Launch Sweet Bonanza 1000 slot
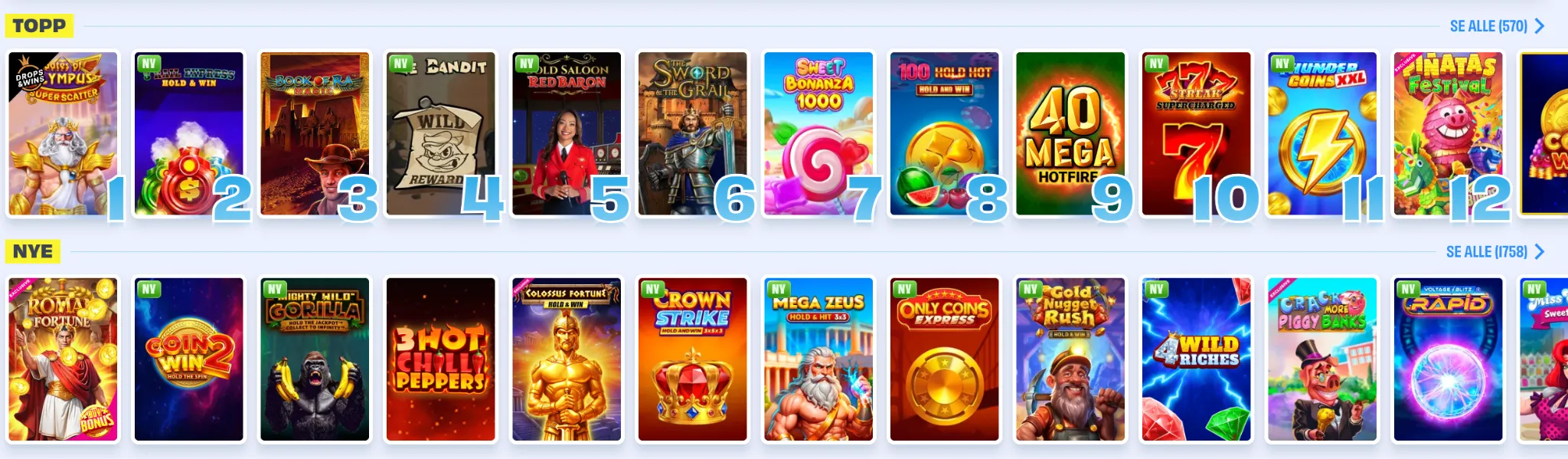 pyautogui.click(x=818, y=134)
